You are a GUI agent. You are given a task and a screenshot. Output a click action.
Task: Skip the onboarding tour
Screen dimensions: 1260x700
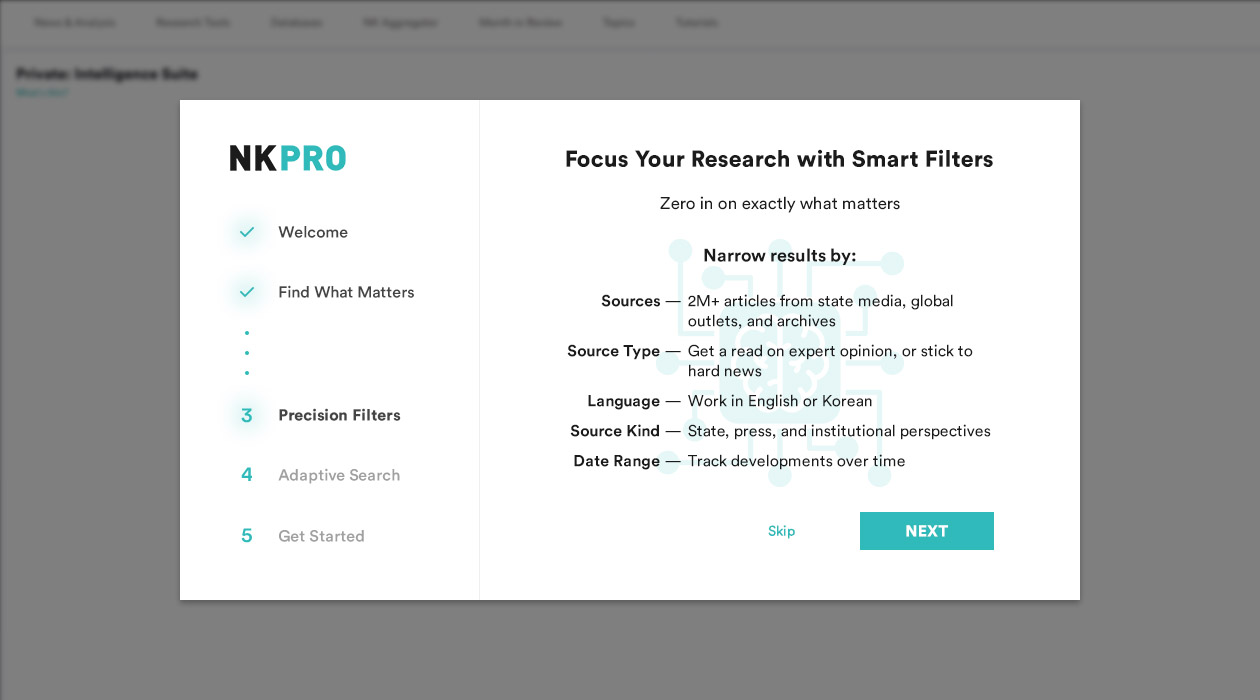click(x=781, y=531)
